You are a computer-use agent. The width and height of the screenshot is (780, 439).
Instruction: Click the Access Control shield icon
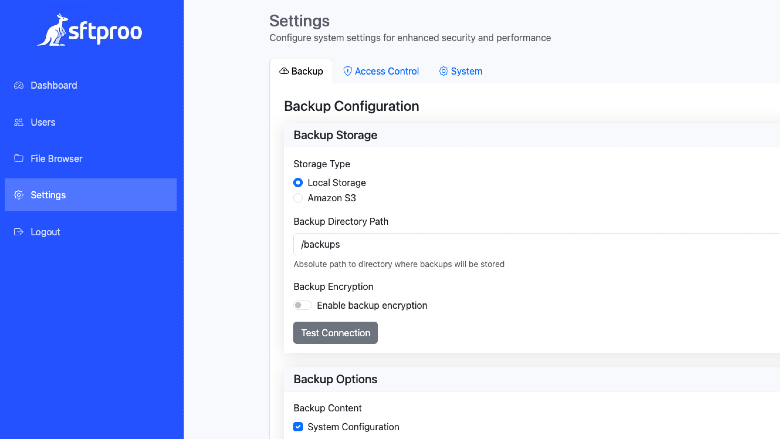click(x=348, y=71)
